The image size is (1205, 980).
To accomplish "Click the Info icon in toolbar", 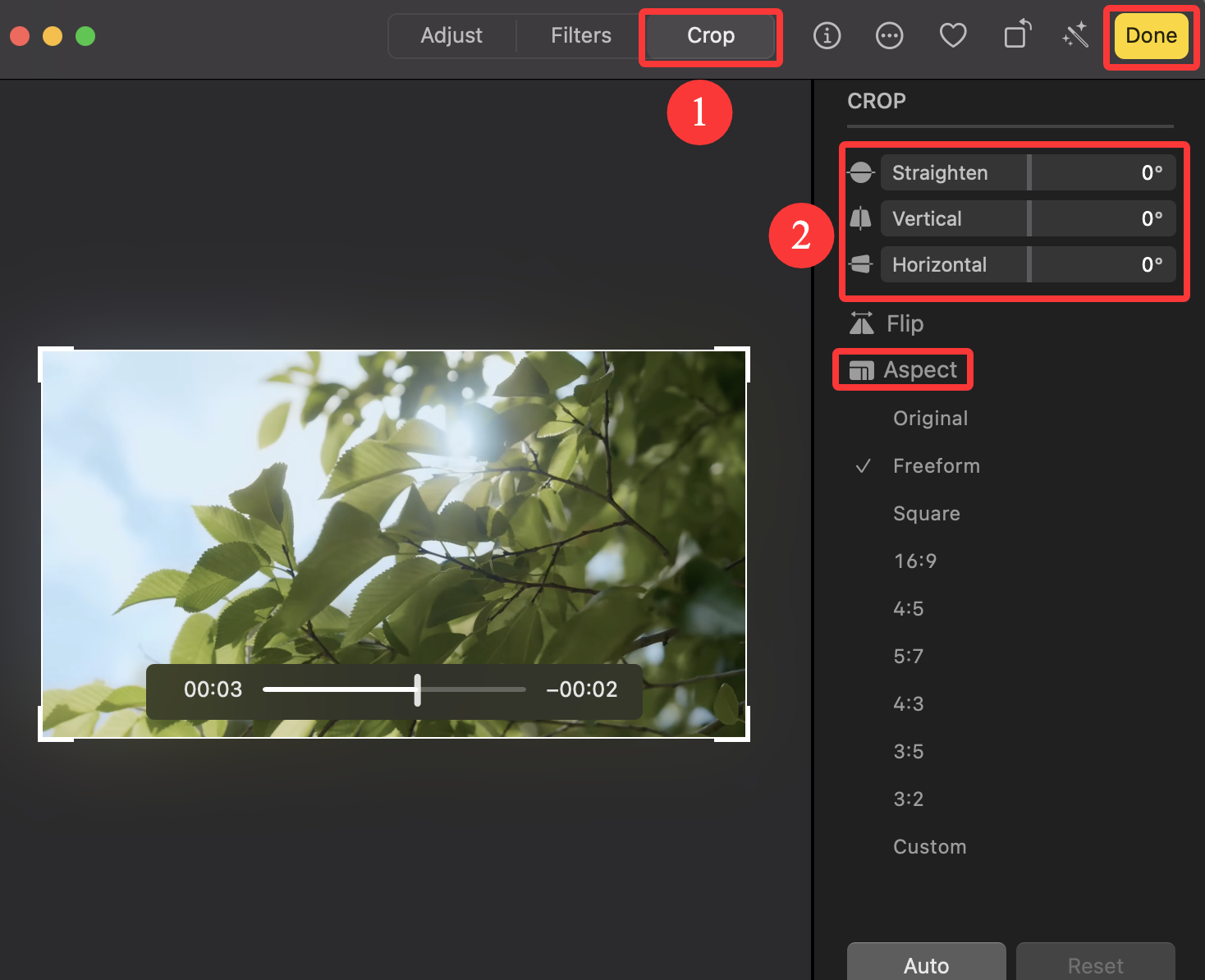I will coord(827,36).
